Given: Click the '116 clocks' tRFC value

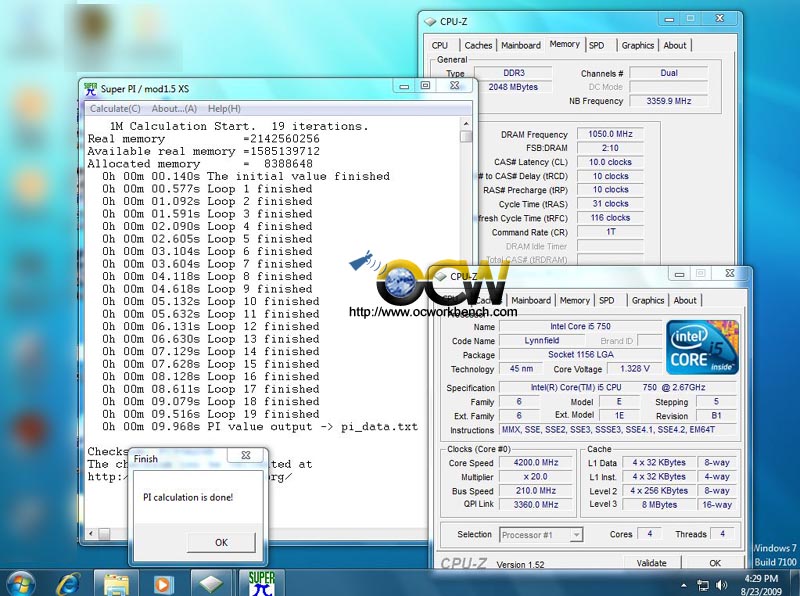Looking at the screenshot, I should pos(610,218).
